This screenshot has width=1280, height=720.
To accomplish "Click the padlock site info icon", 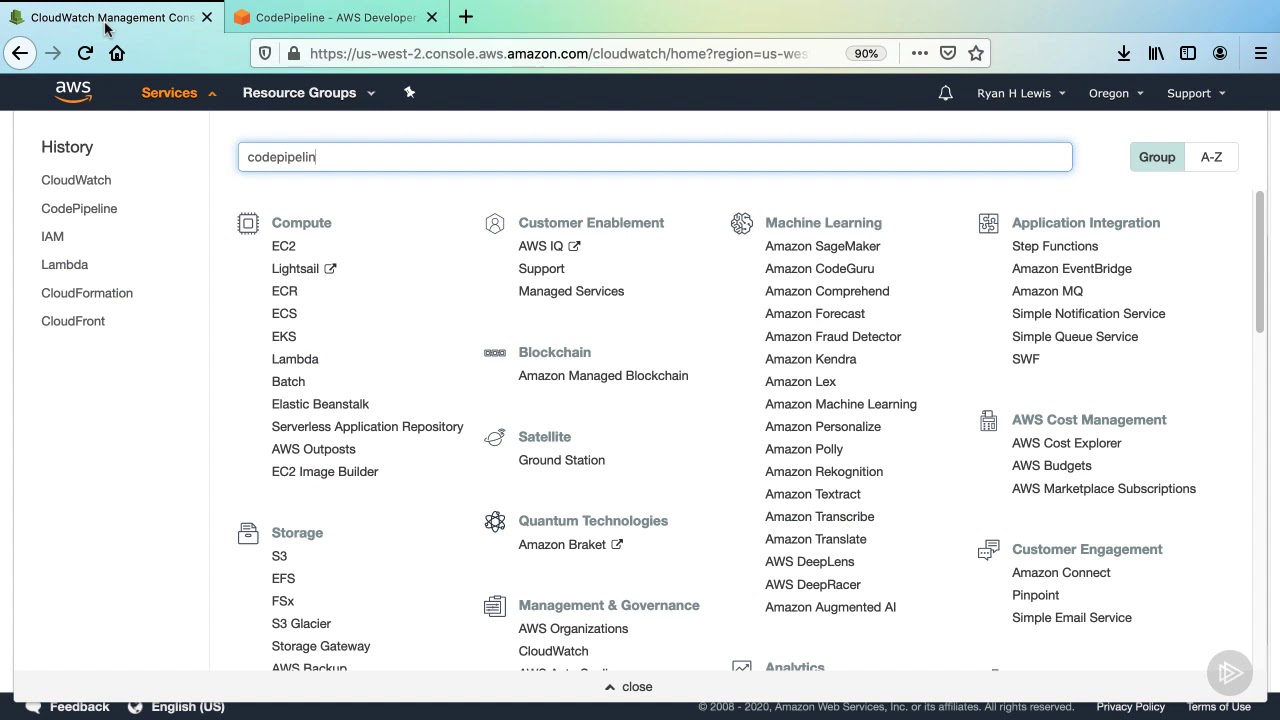I will (x=293, y=53).
